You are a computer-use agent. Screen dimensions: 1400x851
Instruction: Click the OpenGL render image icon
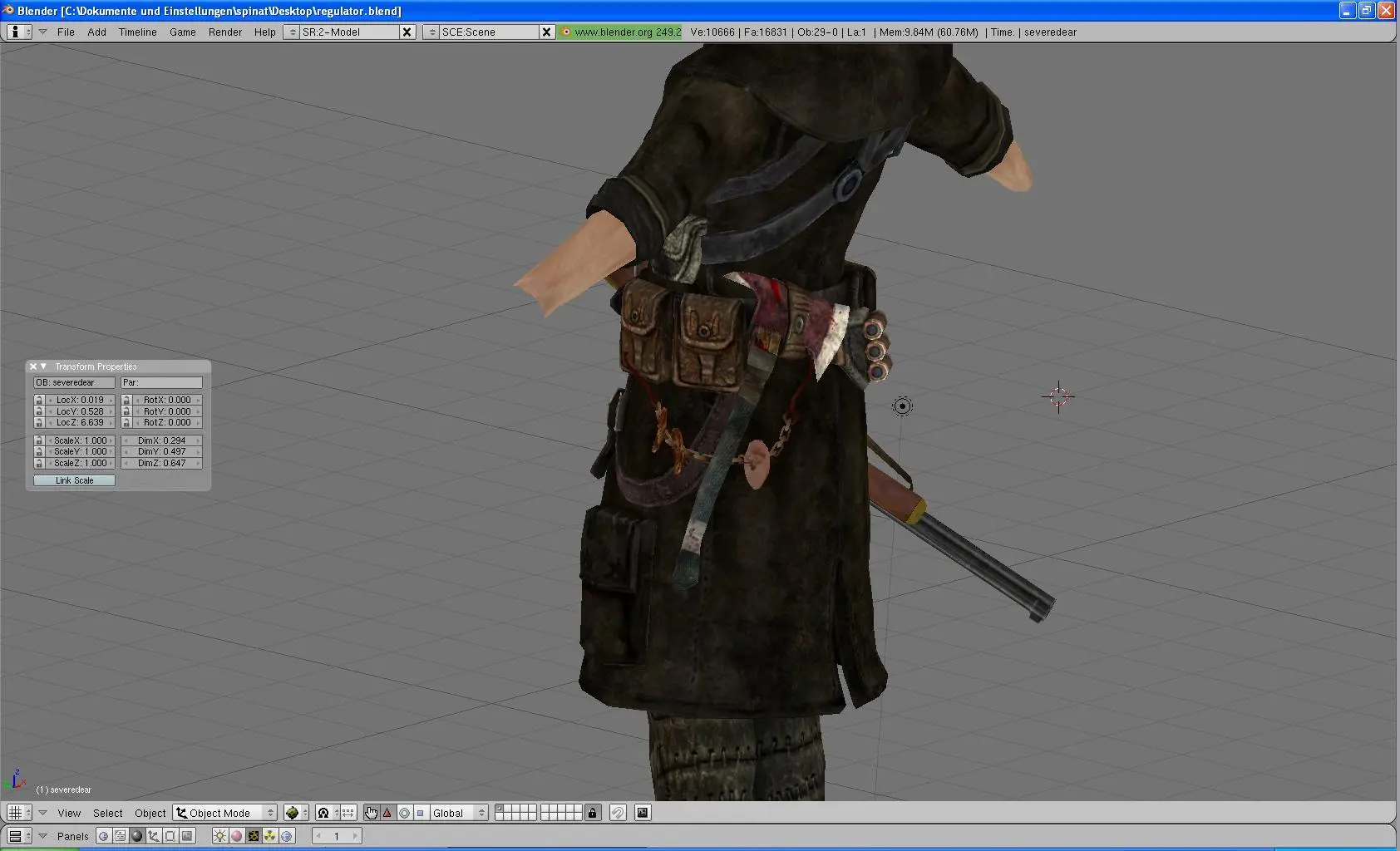point(643,813)
